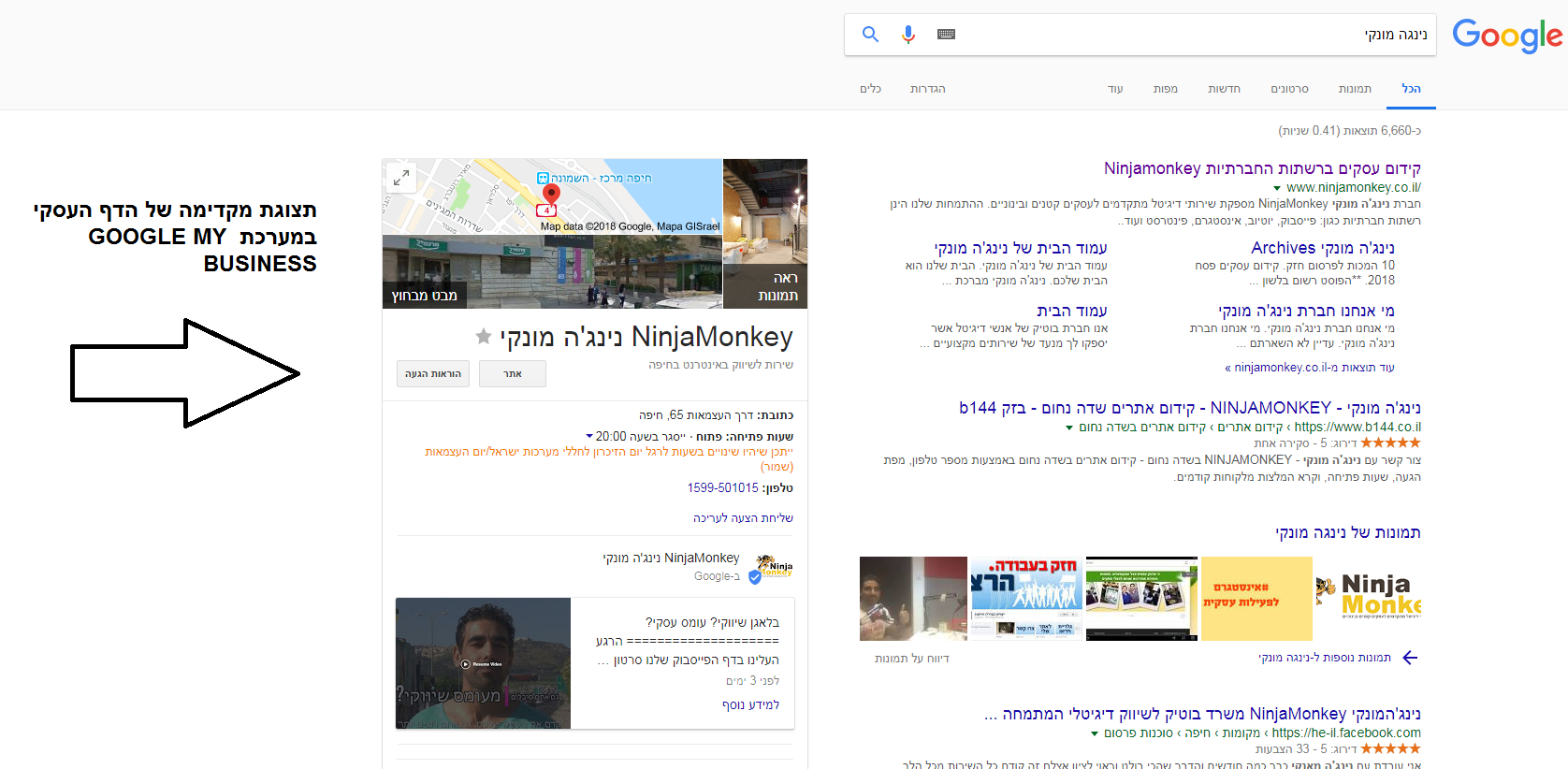Click the NinjaMonkey נינג'ה מונקי post author name

pos(671,558)
